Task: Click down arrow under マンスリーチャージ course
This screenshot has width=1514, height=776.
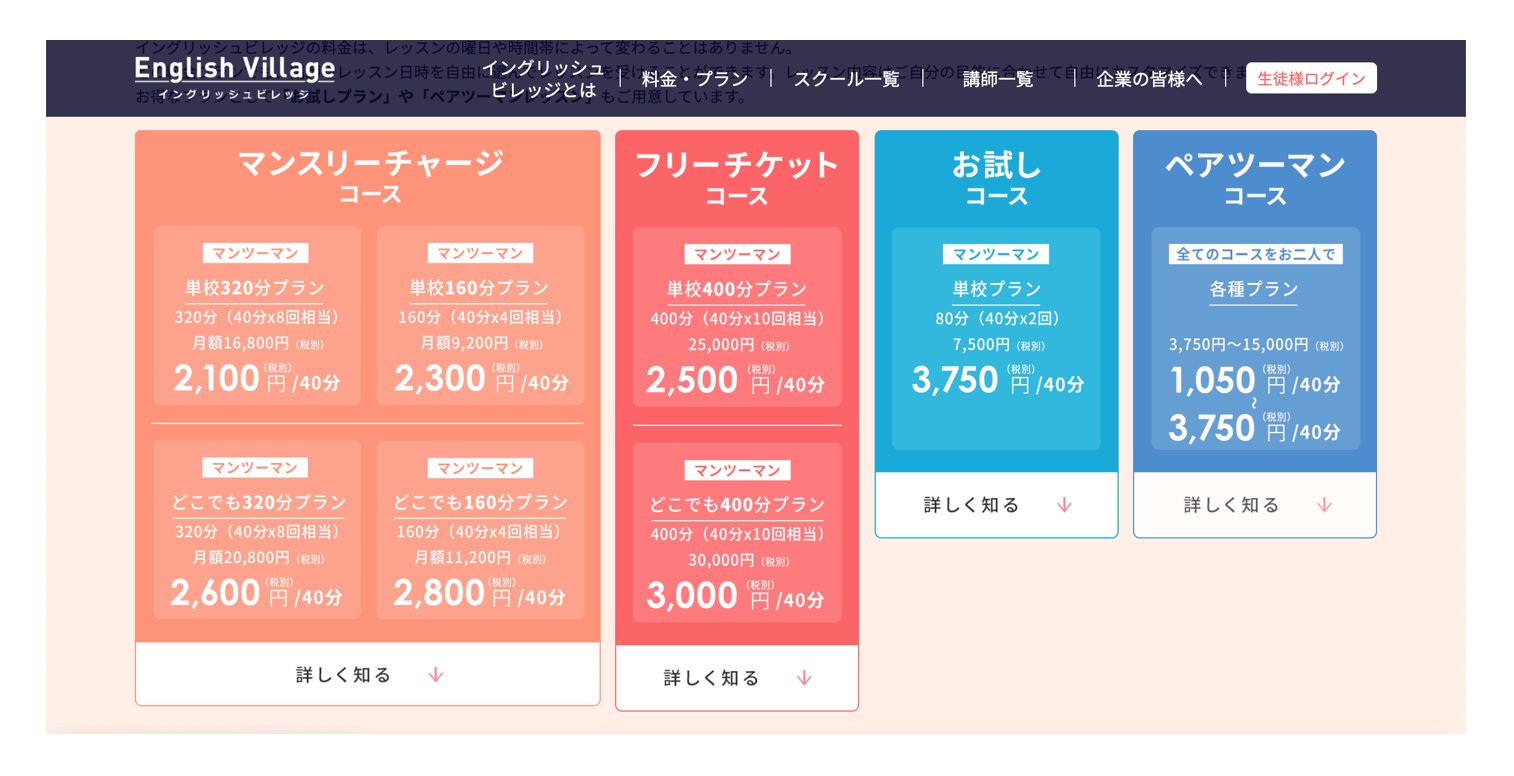Action: [x=435, y=675]
